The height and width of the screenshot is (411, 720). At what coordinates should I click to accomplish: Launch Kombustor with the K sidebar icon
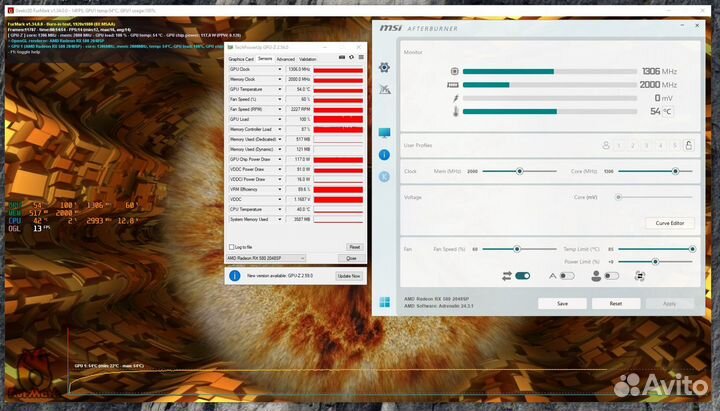[x=384, y=176]
